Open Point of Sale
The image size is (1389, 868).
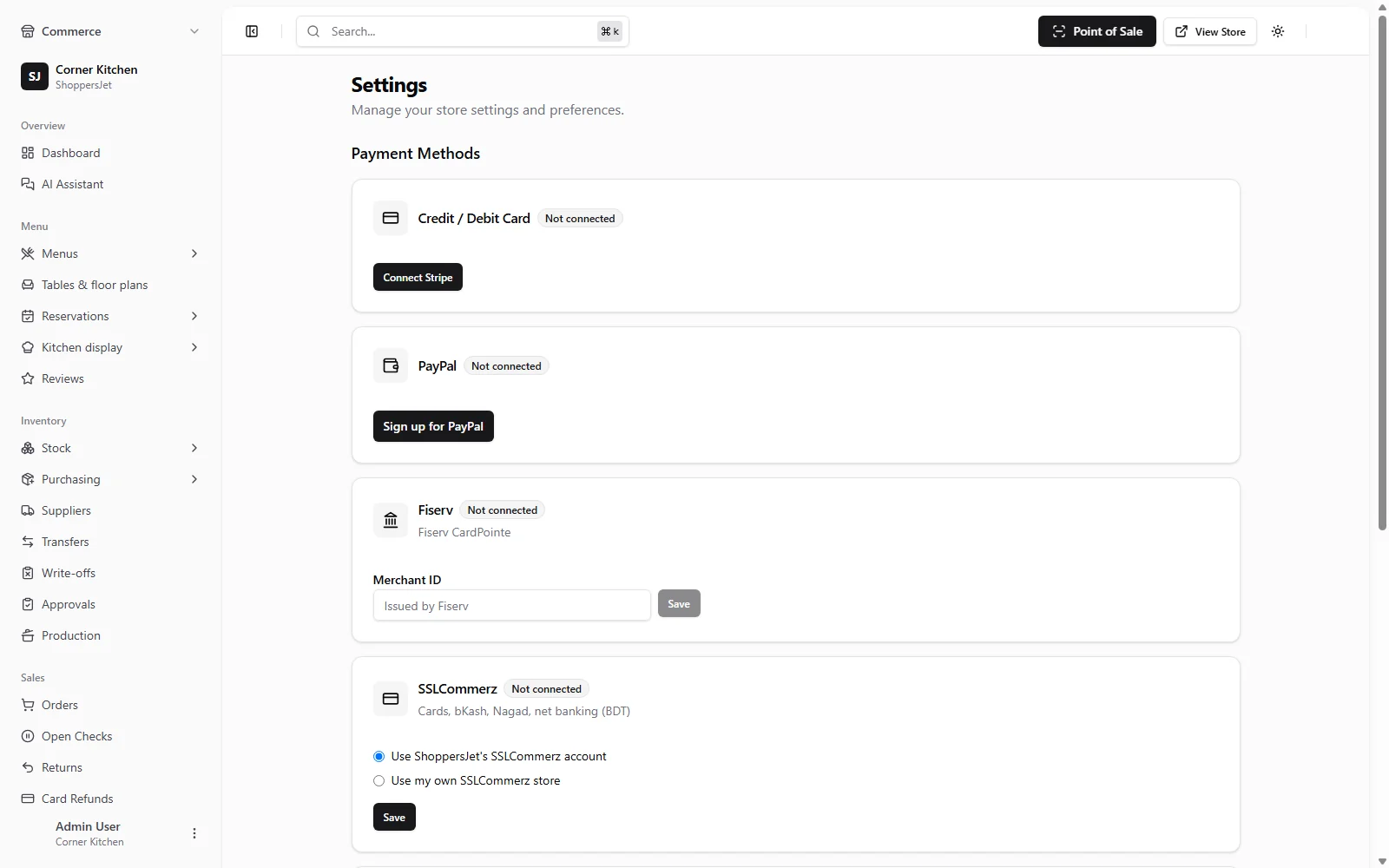tap(1097, 31)
